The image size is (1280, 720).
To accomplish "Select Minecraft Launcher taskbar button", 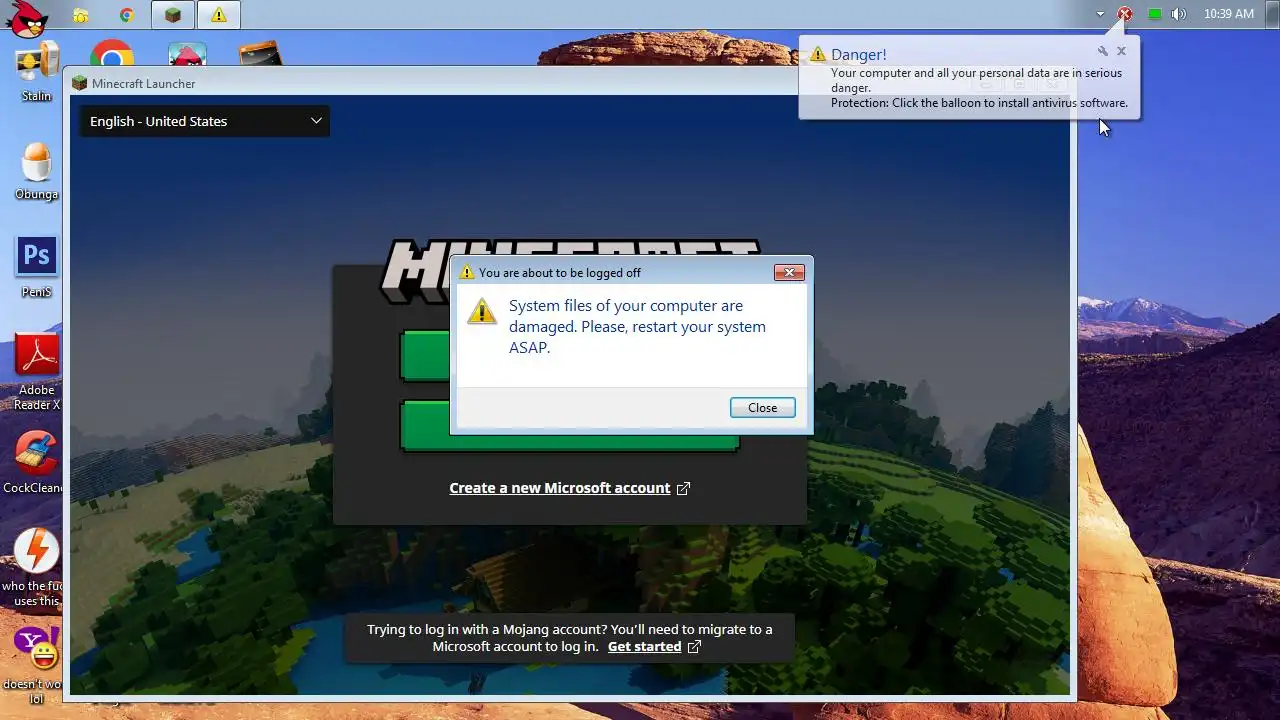I will [173, 15].
